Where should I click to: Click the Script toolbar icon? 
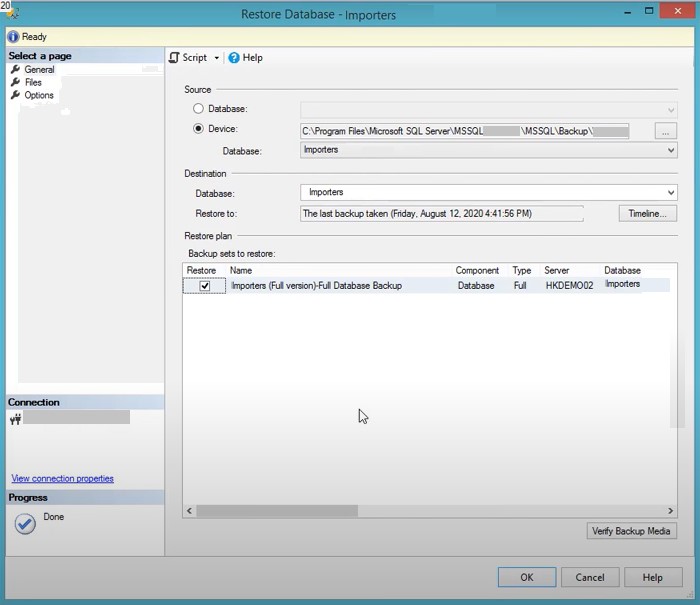[174, 58]
